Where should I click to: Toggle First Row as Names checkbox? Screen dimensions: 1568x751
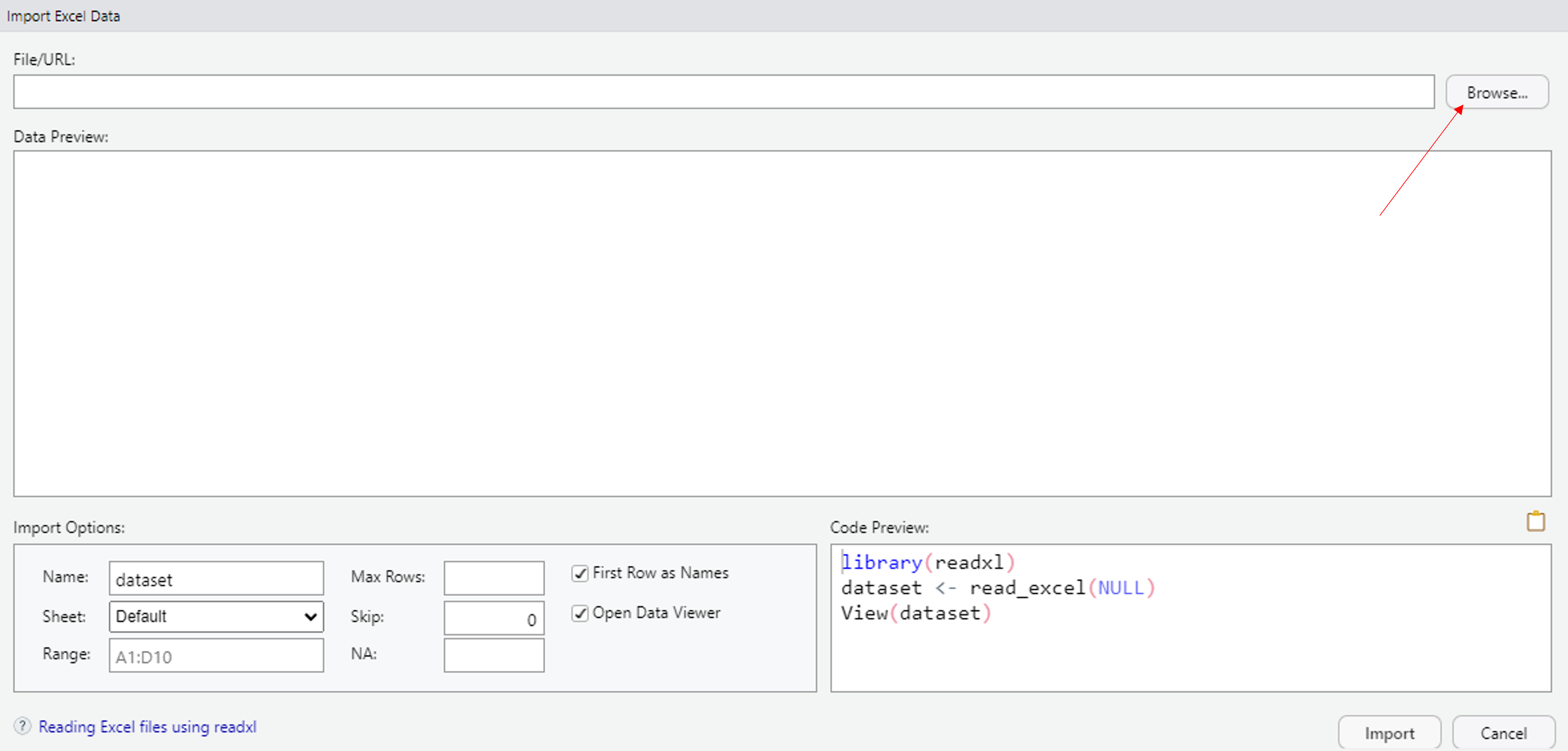[x=579, y=573]
